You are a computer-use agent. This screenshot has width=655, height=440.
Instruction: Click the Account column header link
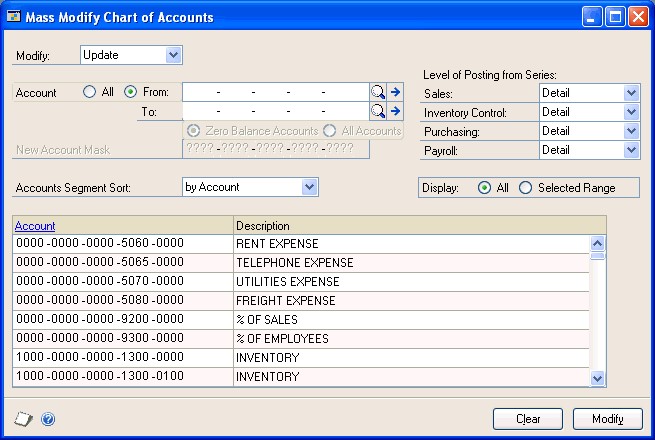pos(35,226)
